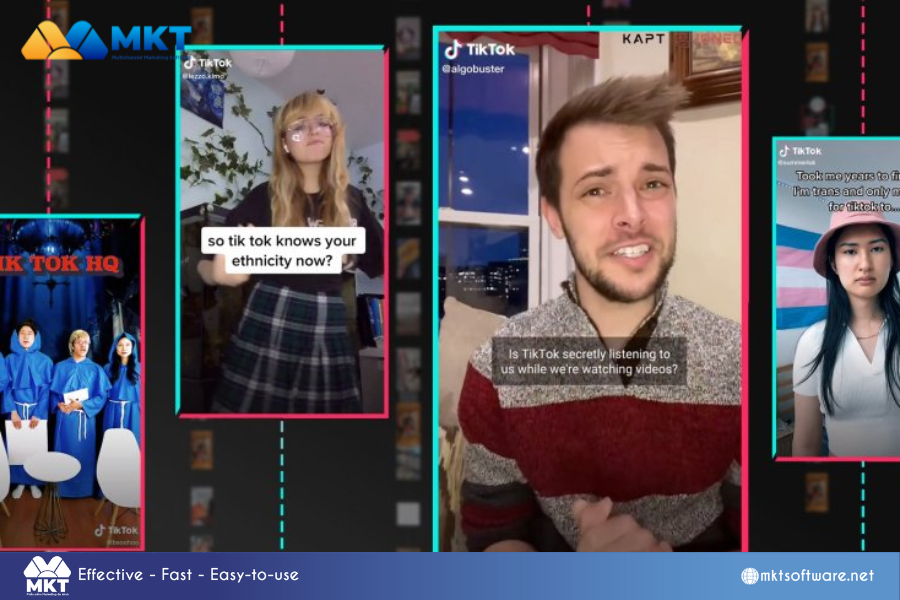Select the 'Is TikTok secretly listening' caption
The width and height of the screenshot is (900, 600).
tap(589, 361)
